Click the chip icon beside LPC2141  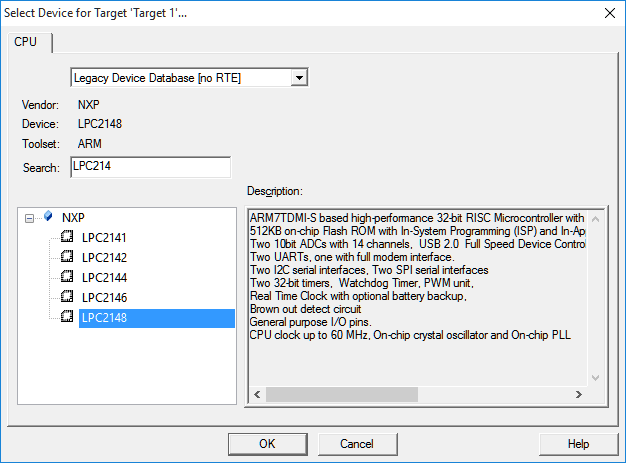pyautogui.click(x=67, y=236)
